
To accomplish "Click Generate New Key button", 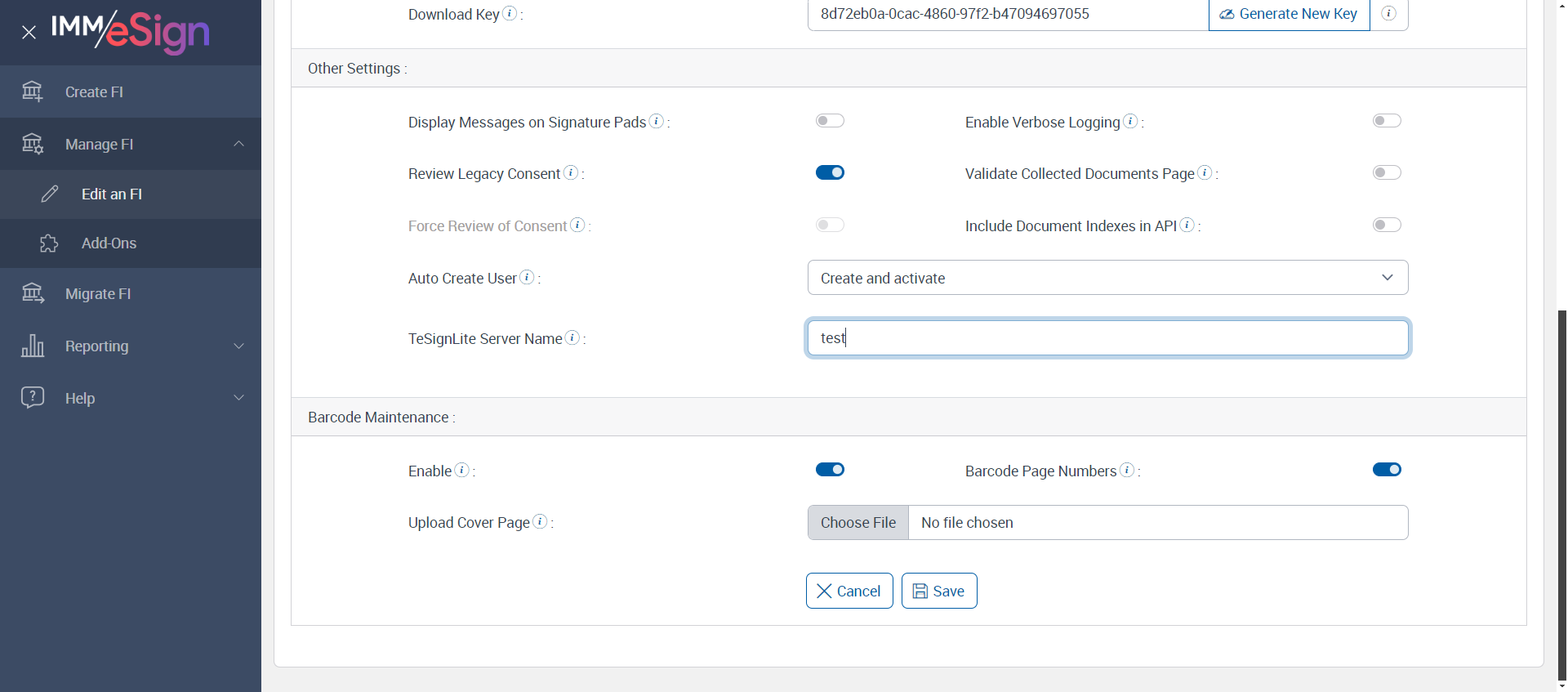I will pyautogui.click(x=1289, y=14).
